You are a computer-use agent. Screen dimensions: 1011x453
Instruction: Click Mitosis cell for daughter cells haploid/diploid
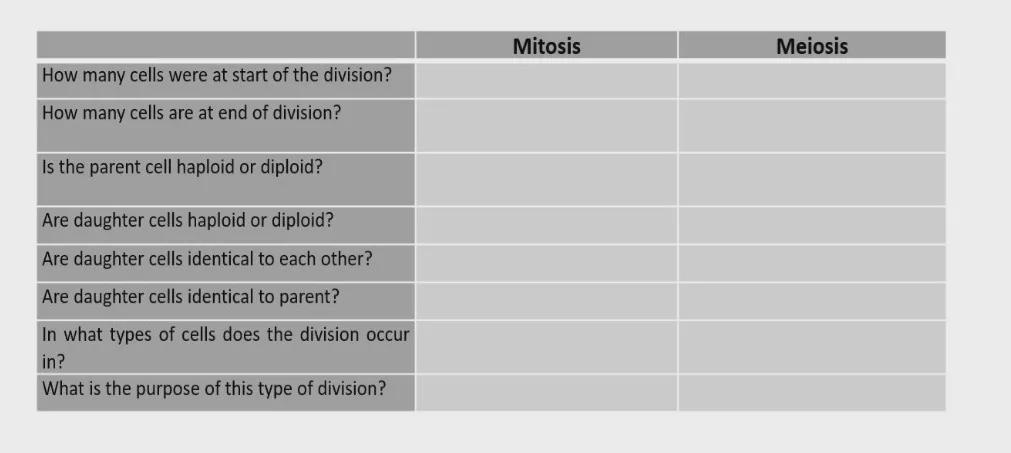click(x=546, y=225)
